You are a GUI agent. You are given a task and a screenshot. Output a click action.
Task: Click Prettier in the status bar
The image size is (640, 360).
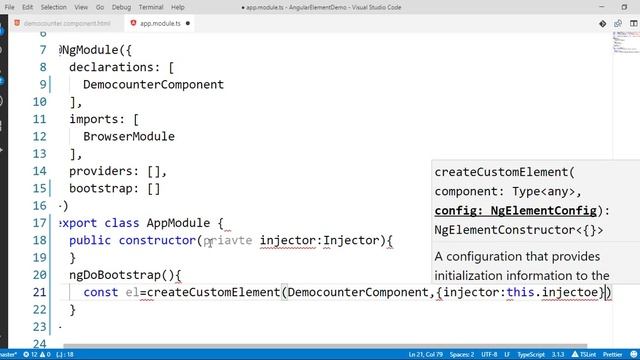coord(612,354)
